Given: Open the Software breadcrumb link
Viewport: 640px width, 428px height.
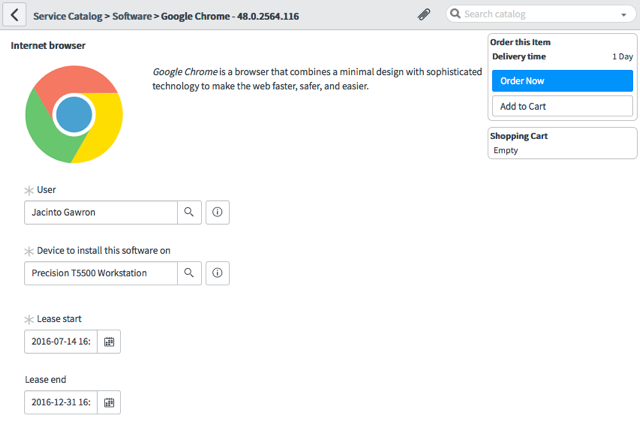Looking at the screenshot, I should pos(132,16).
